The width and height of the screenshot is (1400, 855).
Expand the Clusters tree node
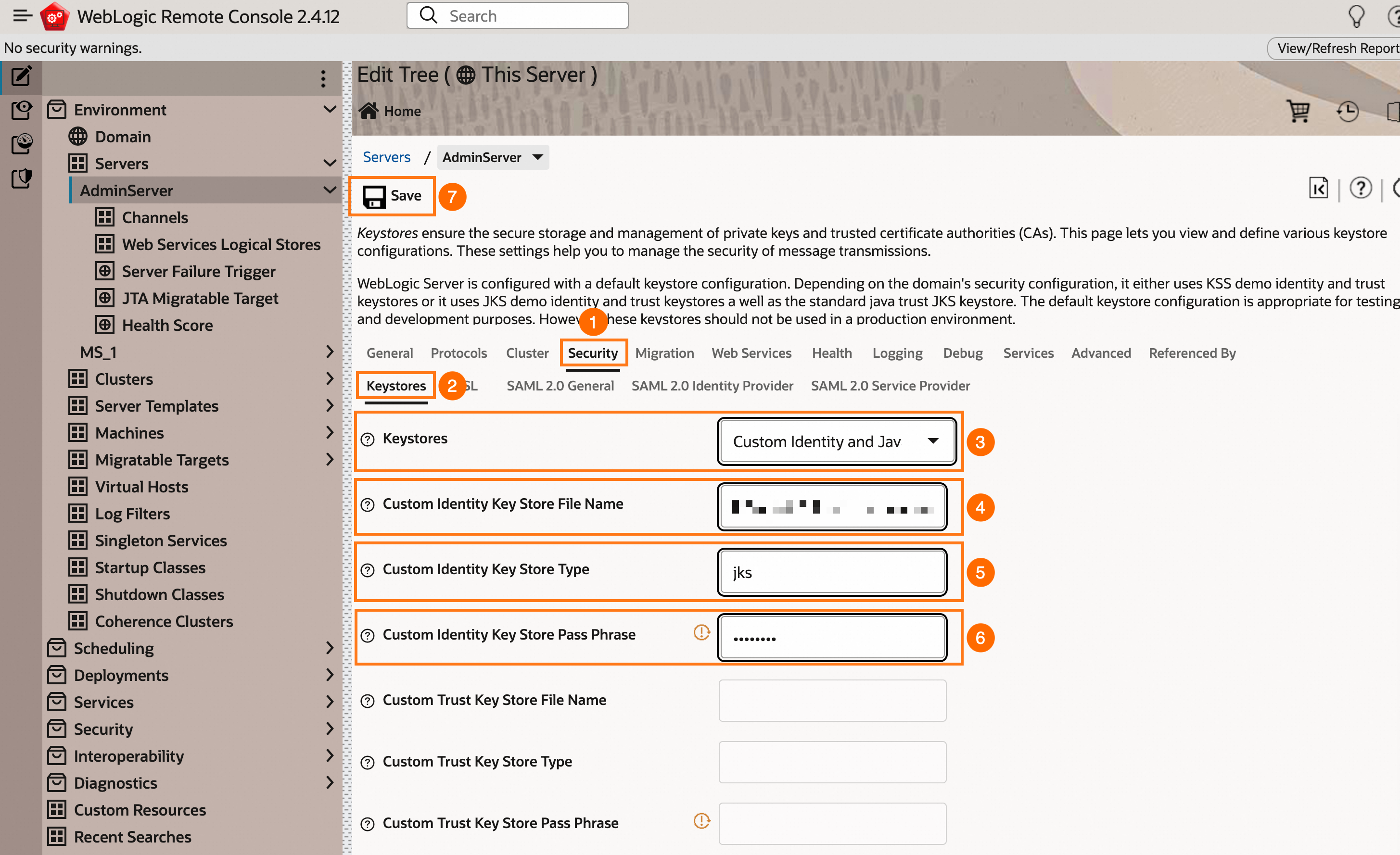330,379
